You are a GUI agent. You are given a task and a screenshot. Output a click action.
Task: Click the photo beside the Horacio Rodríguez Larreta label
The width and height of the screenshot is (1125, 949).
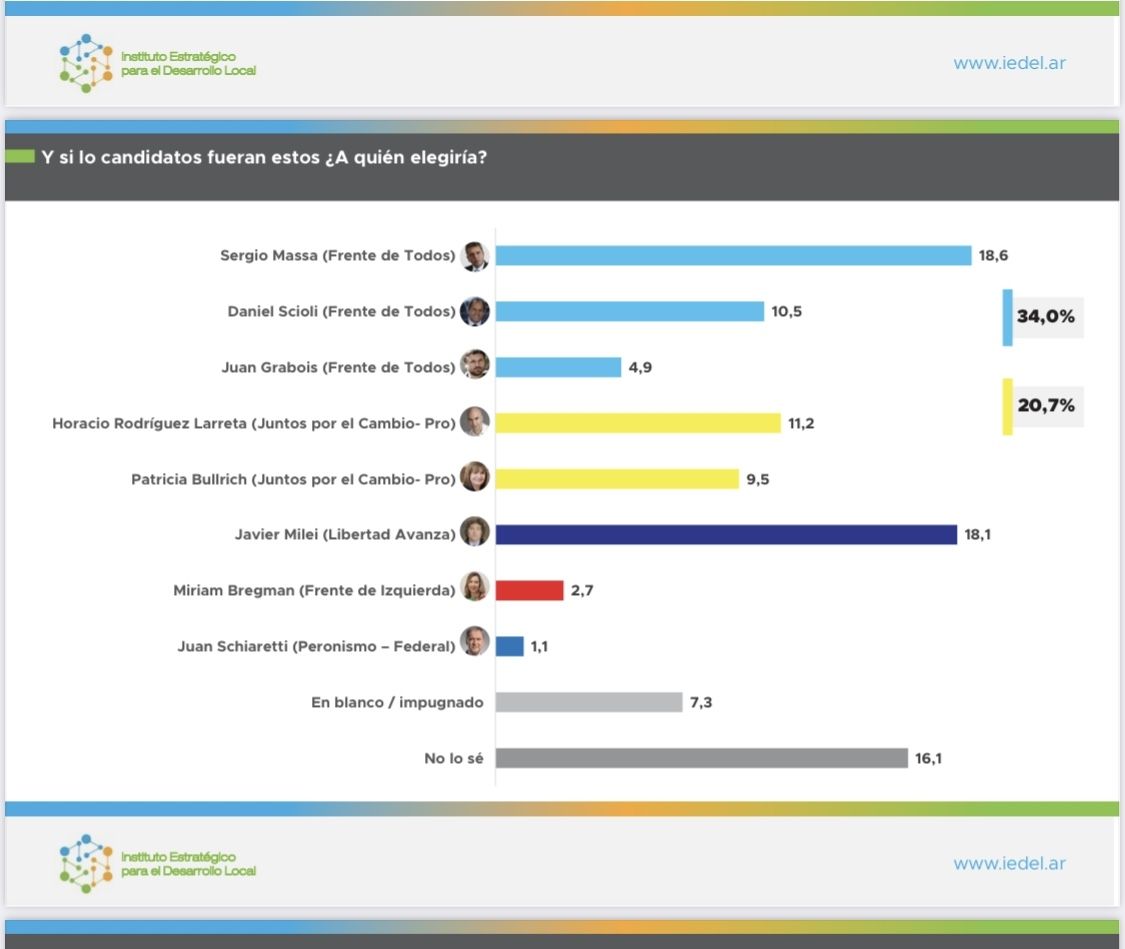click(474, 423)
